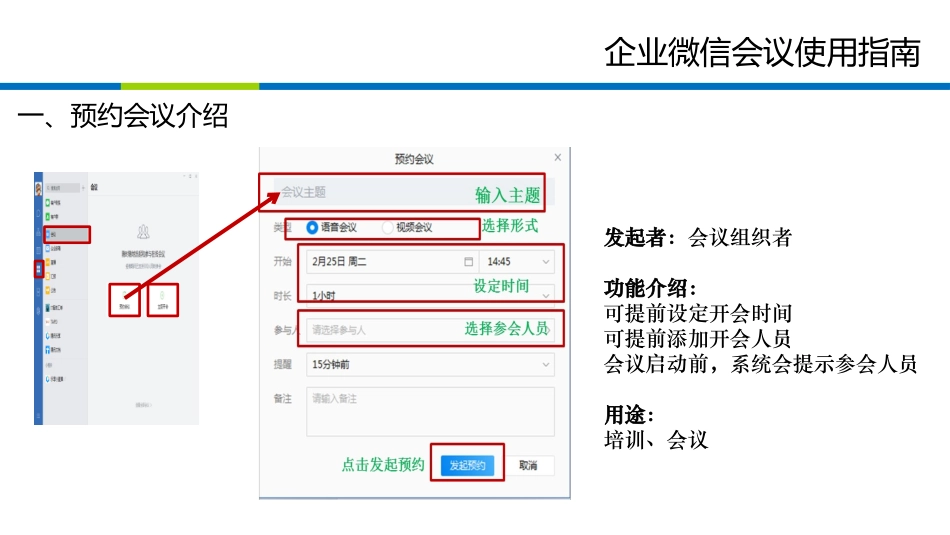Click the 时长 label
The height and width of the screenshot is (535, 950).
(282, 296)
